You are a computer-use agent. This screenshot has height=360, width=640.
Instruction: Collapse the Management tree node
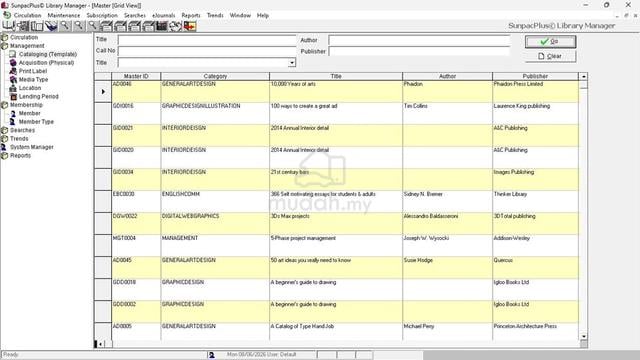point(4,46)
